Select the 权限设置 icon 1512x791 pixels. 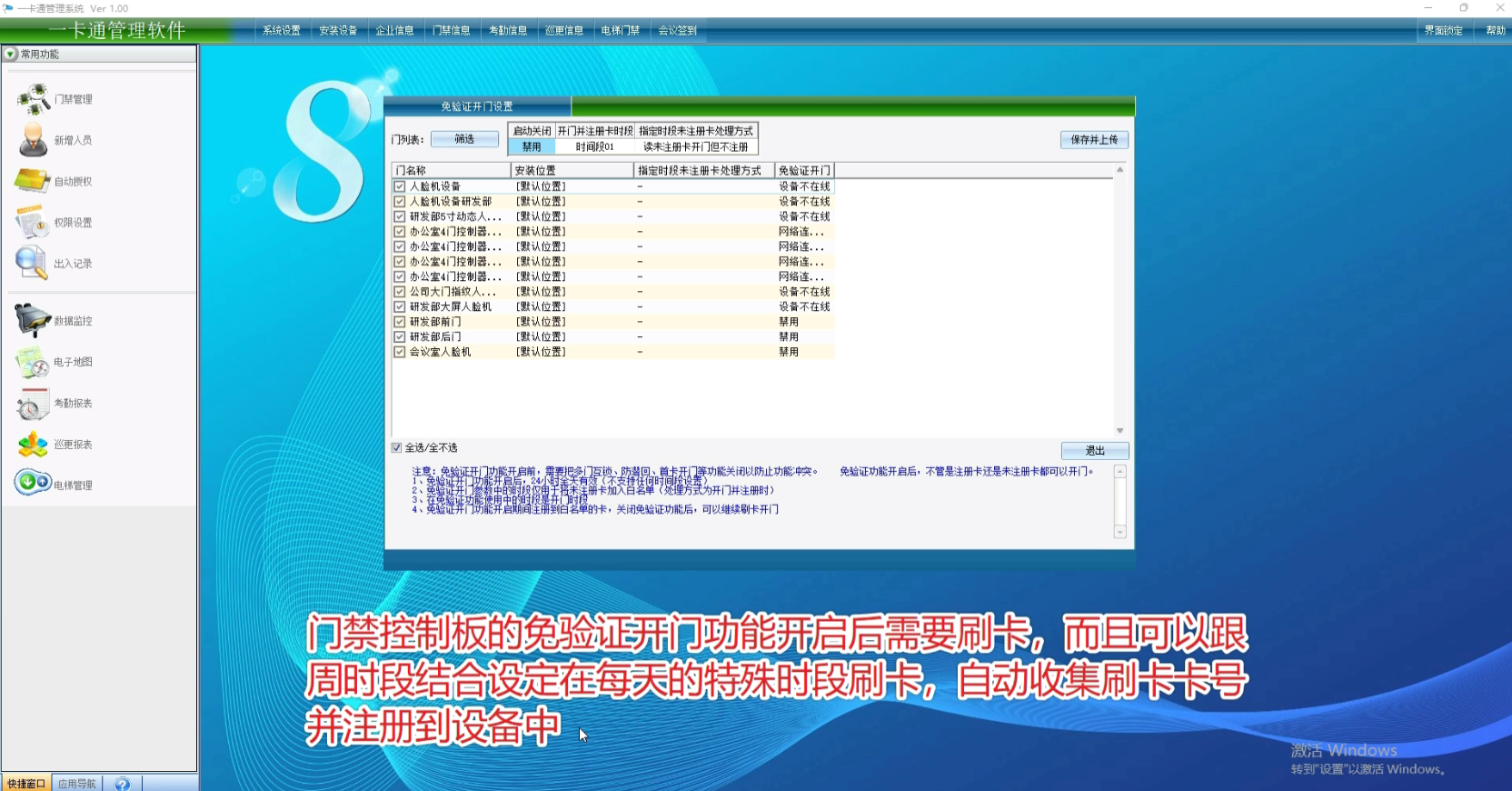32,222
